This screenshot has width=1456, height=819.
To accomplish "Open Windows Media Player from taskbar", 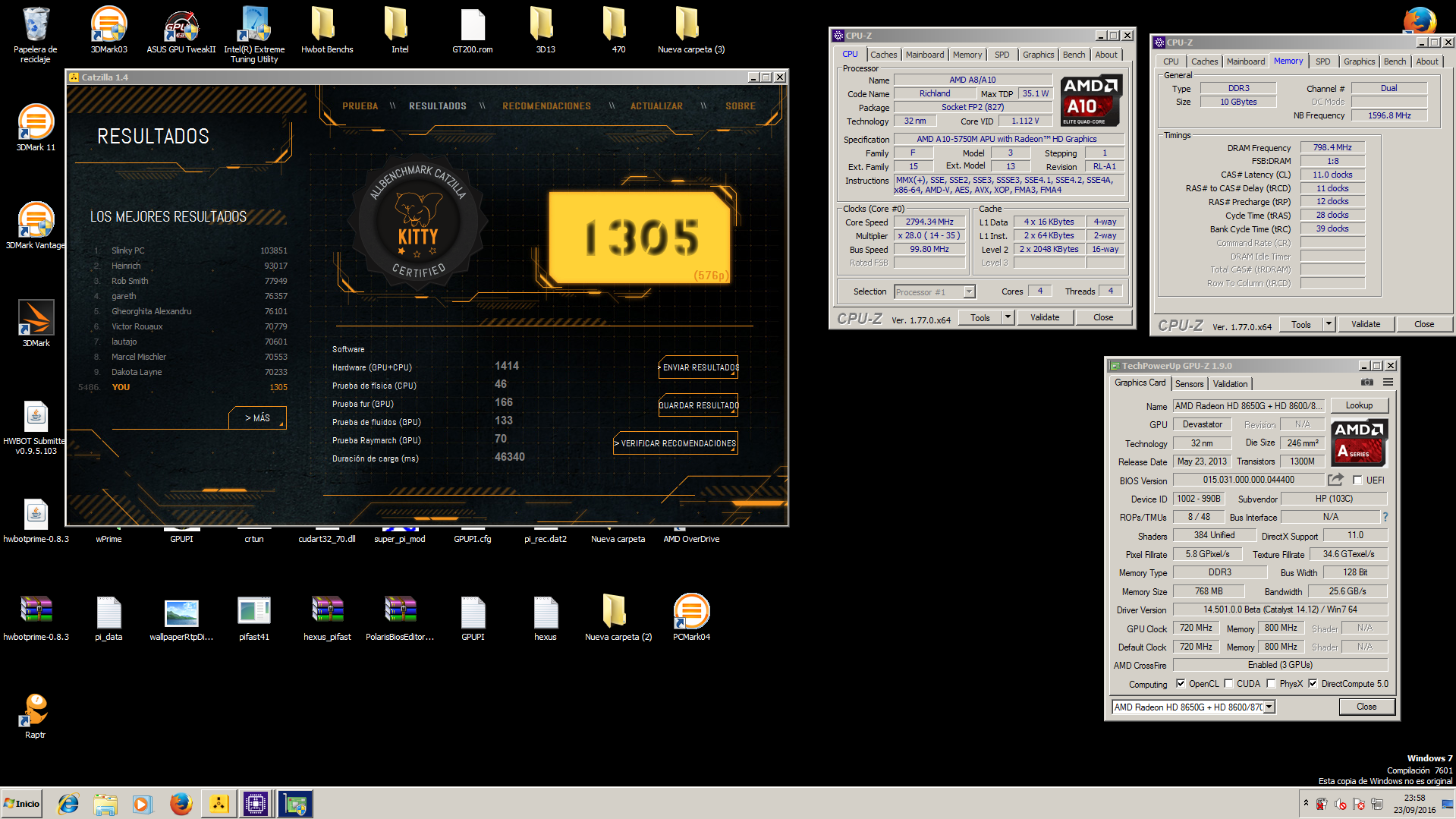I will [143, 804].
